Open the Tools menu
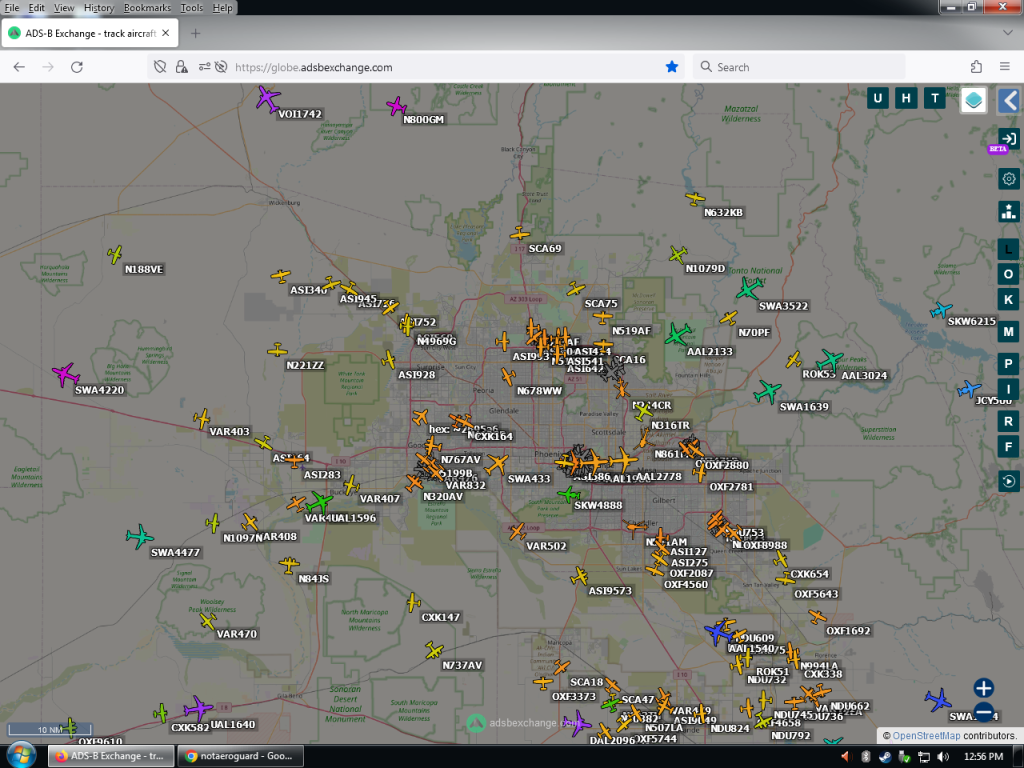This screenshot has width=1024, height=768. [x=191, y=8]
